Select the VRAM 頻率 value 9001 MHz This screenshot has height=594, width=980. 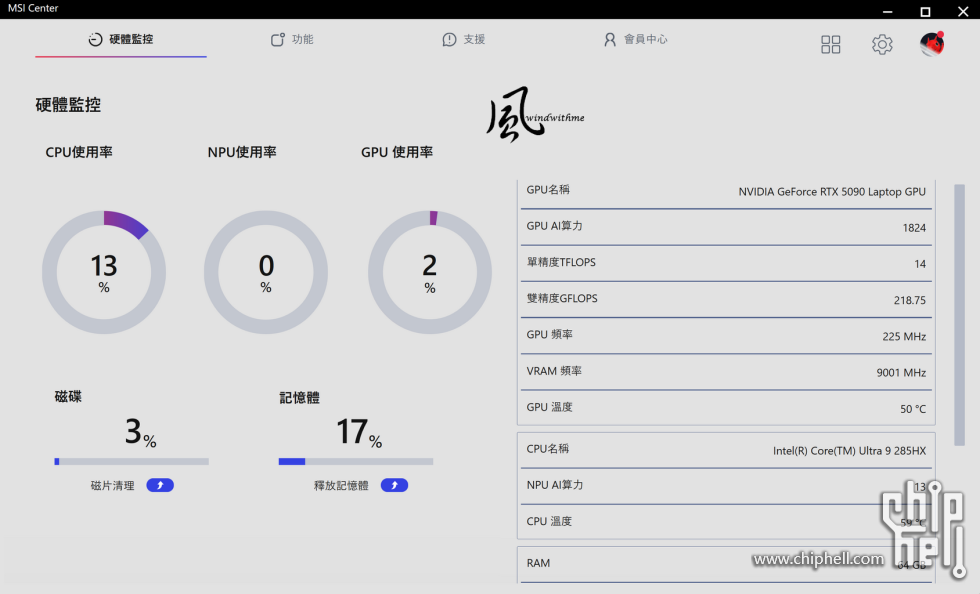(901, 373)
